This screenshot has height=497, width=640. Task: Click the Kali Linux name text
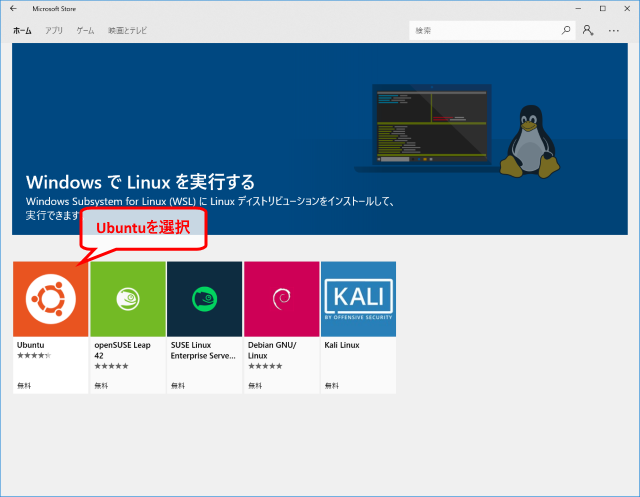click(x=342, y=345)
